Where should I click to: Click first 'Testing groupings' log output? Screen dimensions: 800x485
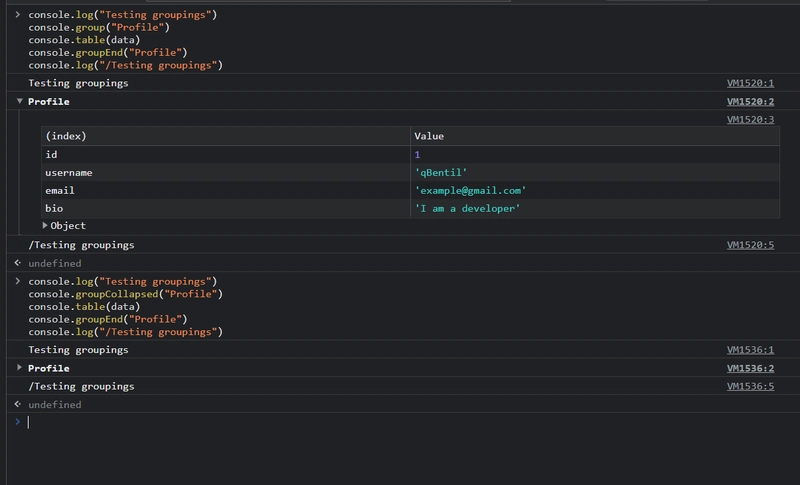[78, 83]
